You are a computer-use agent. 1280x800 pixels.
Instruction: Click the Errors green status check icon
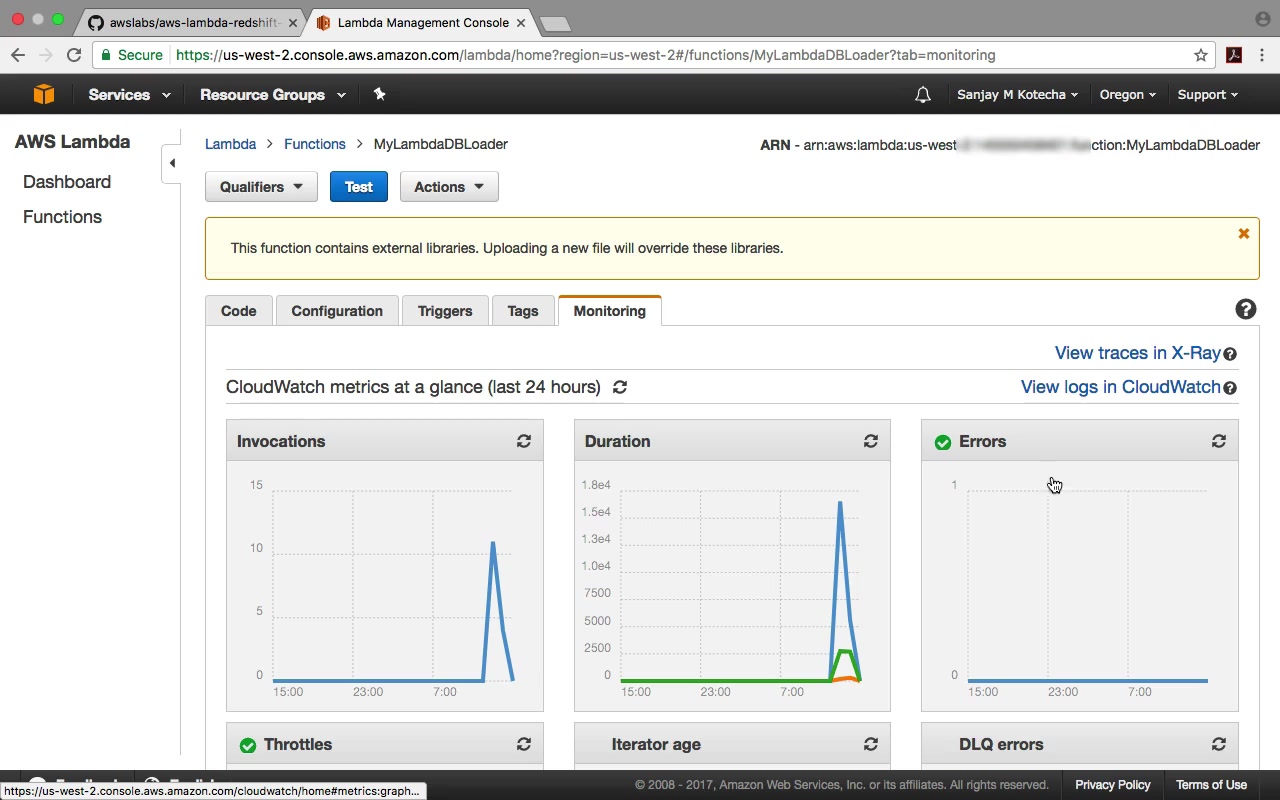point(943,442)
